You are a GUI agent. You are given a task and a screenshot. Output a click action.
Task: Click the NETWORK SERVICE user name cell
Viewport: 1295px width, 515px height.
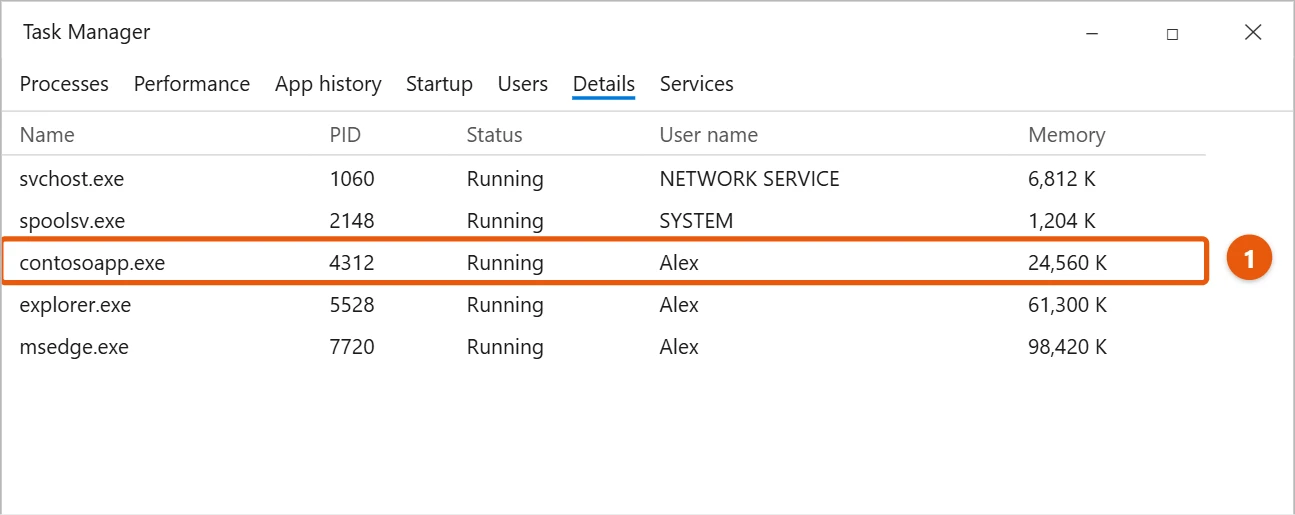tap(749, 180)
